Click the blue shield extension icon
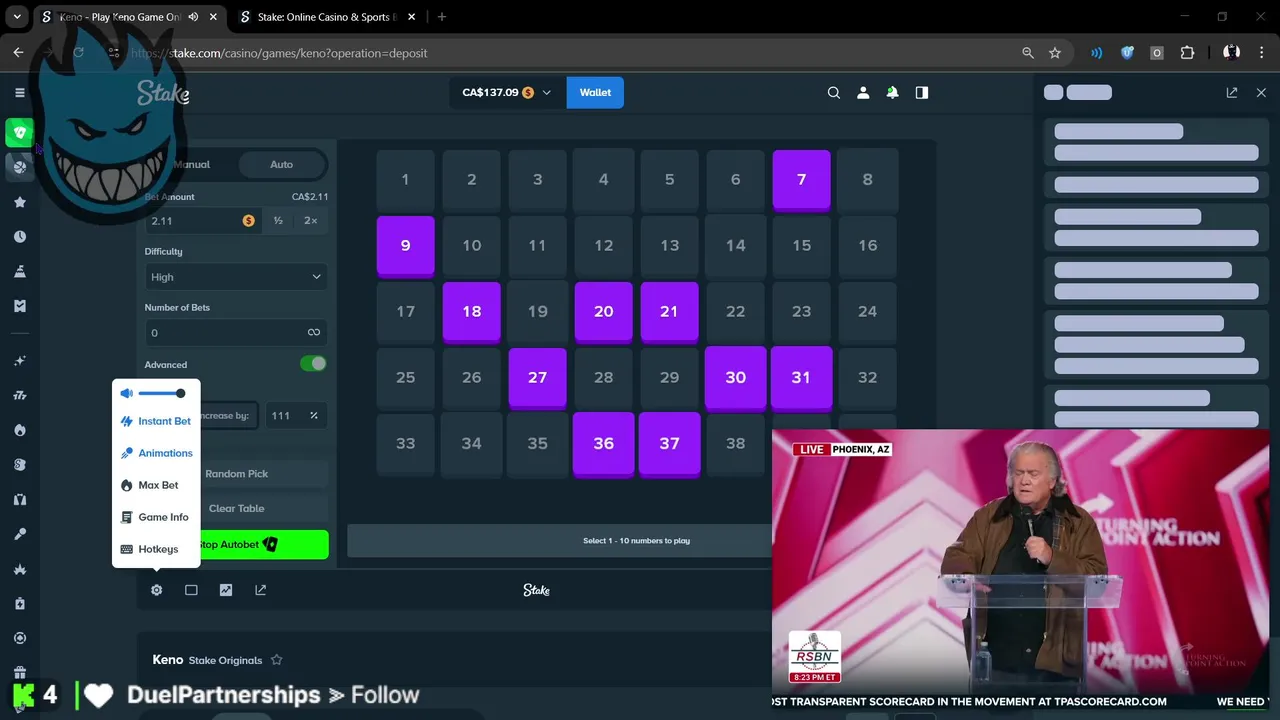 coord(1127,53)
